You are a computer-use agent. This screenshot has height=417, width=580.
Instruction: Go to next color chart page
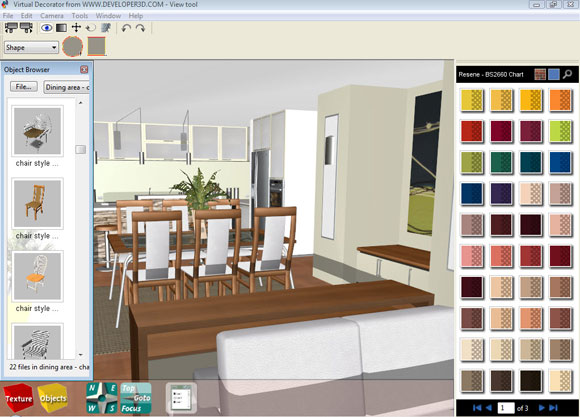point(542,408)
